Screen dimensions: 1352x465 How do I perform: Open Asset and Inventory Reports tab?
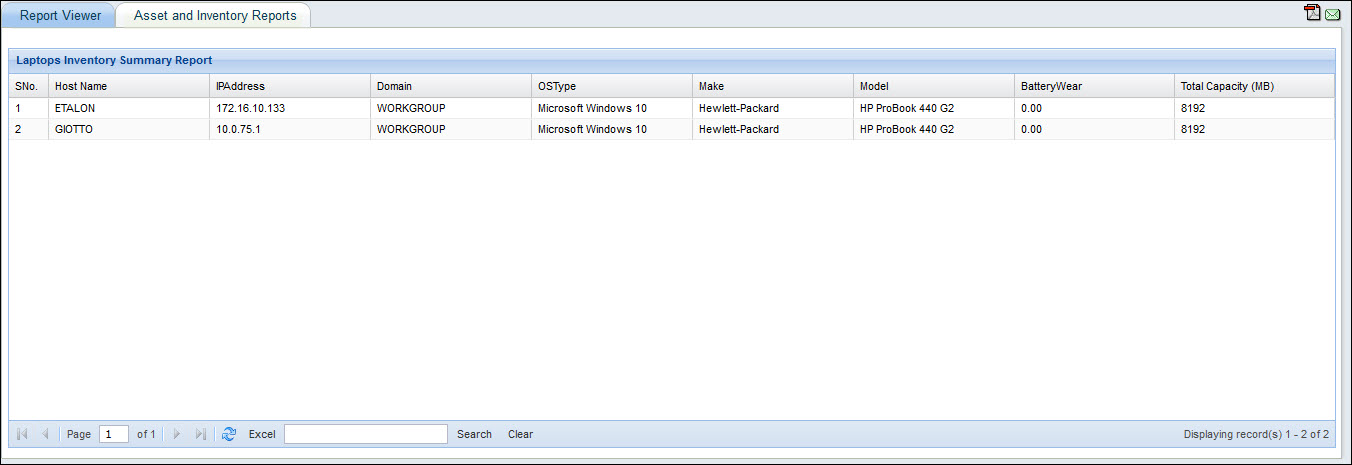point(215,16)
